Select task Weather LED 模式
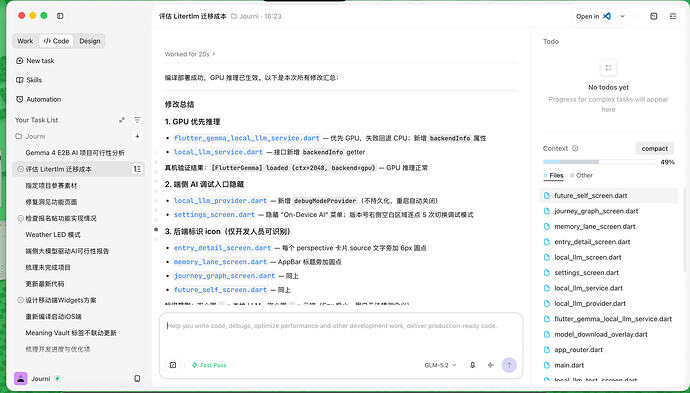The height and width of the screenshot is (393, 690). (x=53, y=235)
